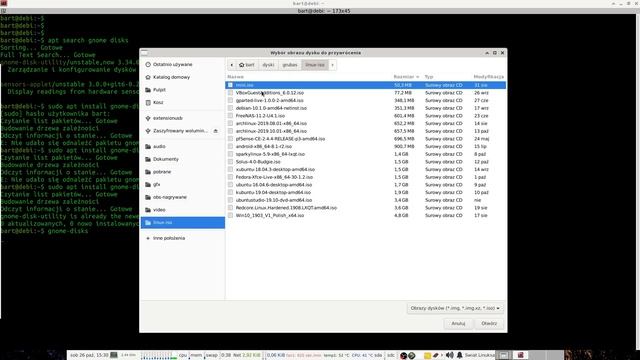This screenshot has height=360, width=640.
Task: Open the Kosz trash location
Action: (x=182, y=102)
